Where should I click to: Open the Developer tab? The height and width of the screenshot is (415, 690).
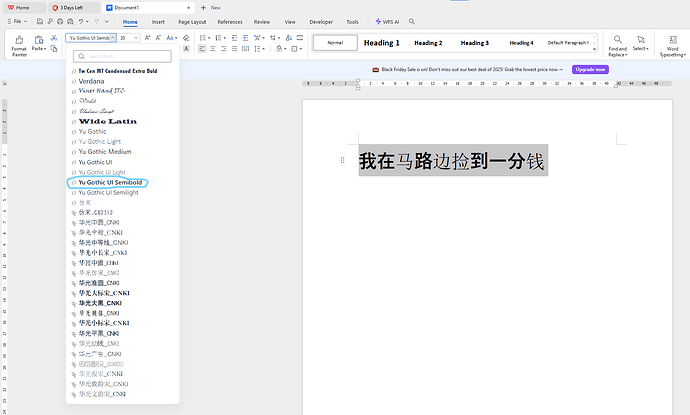(x=321, y=22)
